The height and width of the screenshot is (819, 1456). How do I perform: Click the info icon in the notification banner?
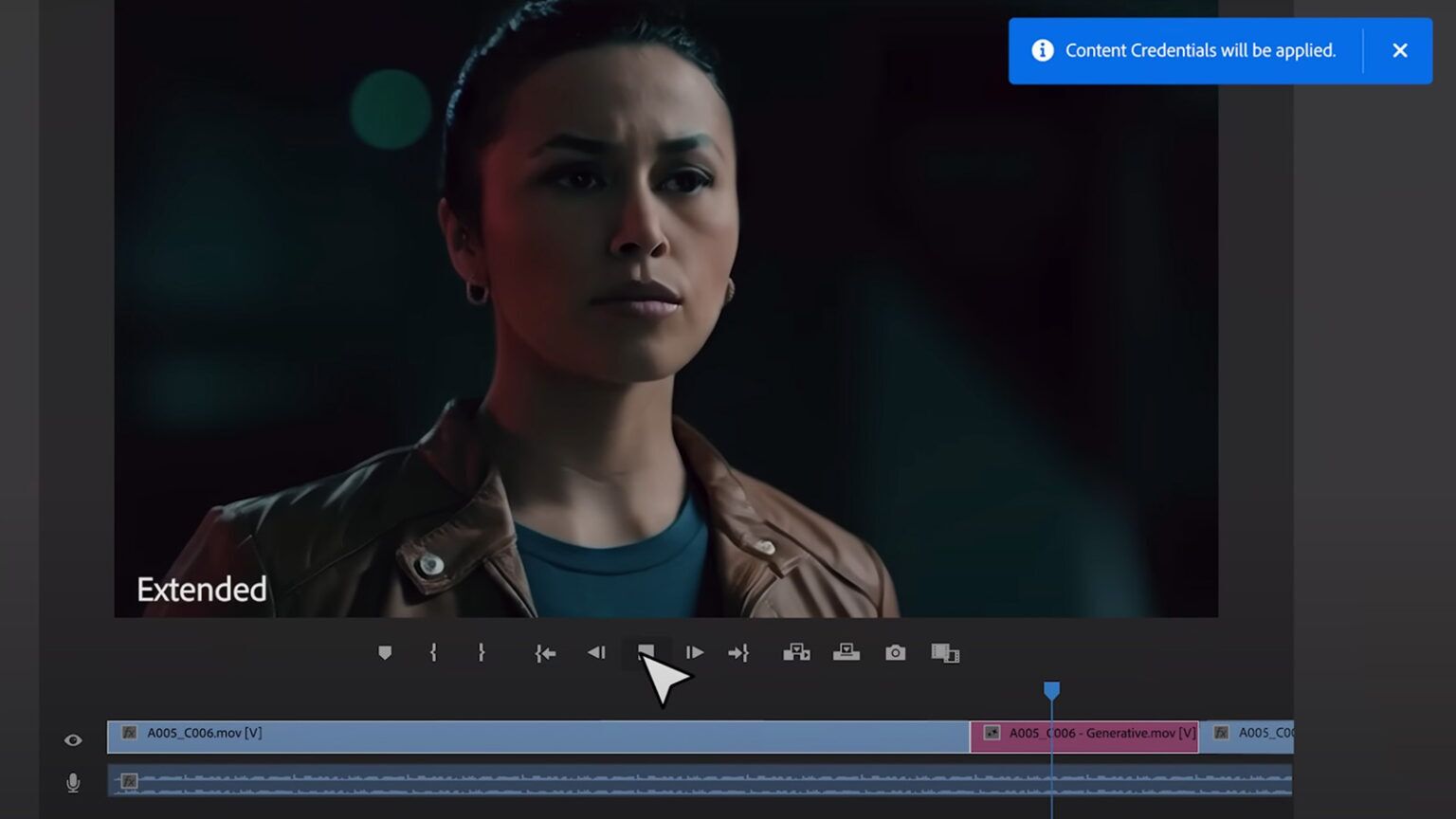point(1042,50)
